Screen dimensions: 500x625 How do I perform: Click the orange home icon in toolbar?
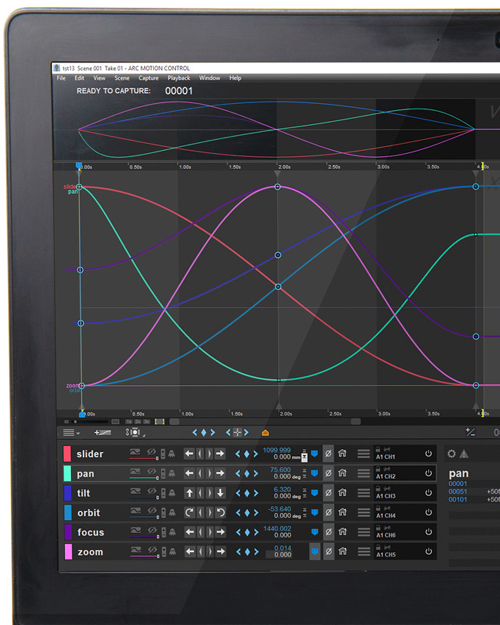coord(265,433)
